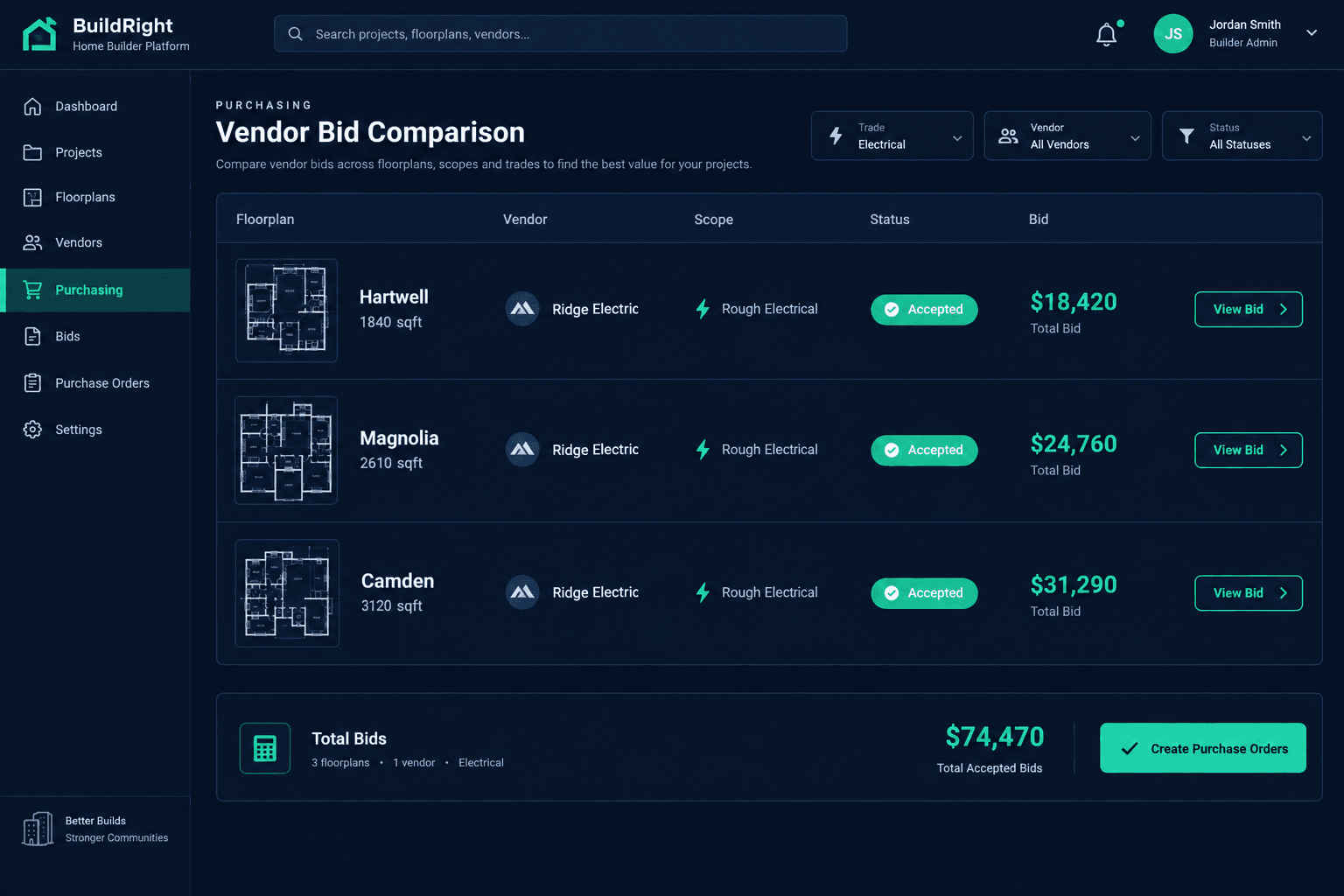
Task: Select Bids in the sidebar
Action: pos(95,336)
